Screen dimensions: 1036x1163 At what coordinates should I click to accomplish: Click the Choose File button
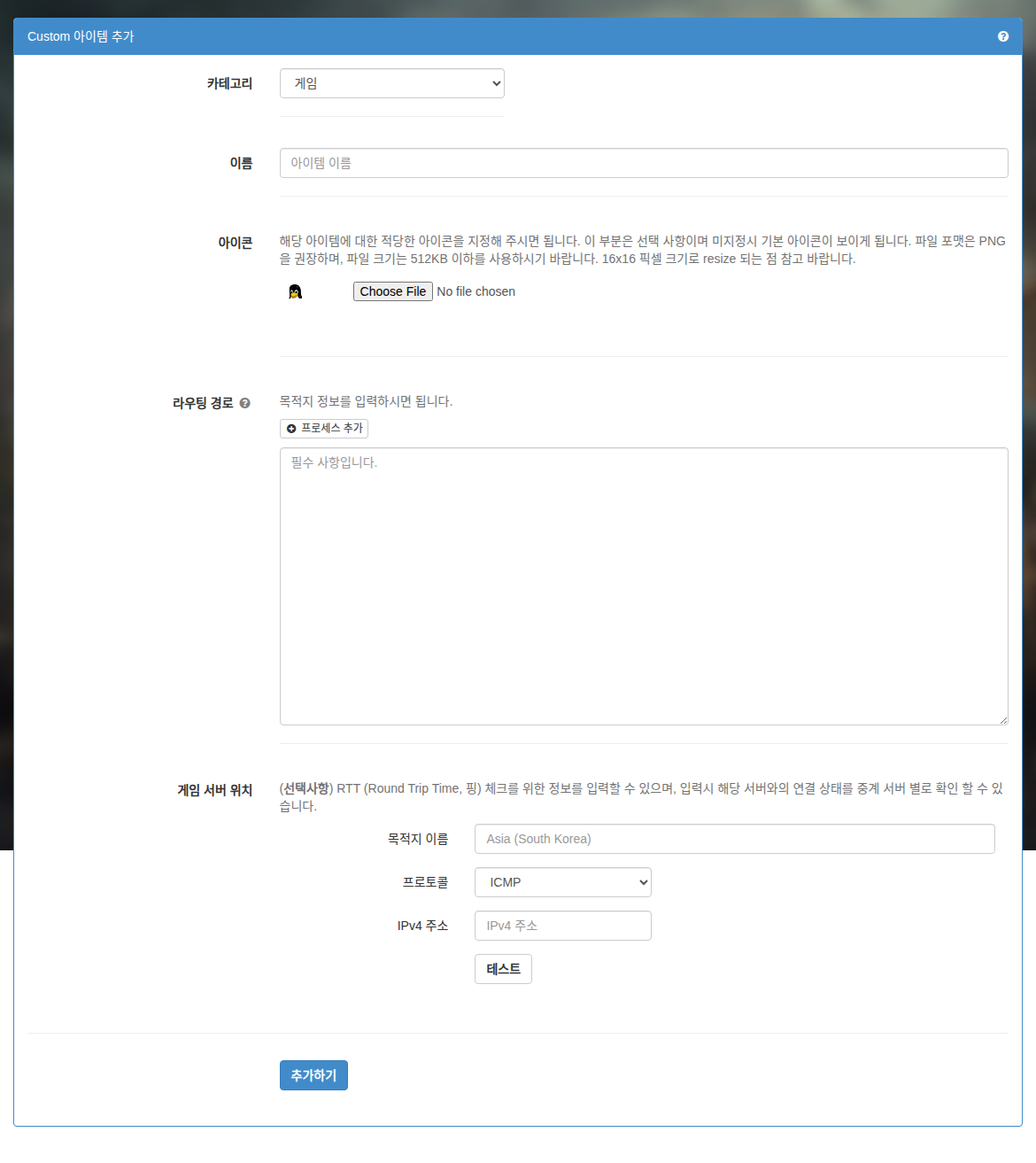coord(393,291)
